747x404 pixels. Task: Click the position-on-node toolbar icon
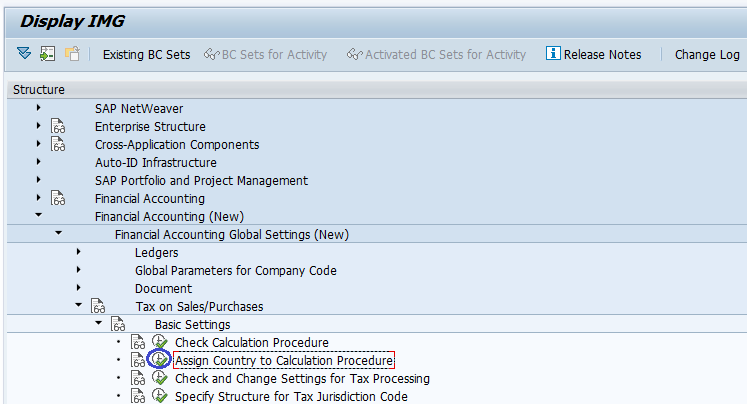tap(48, 54)
